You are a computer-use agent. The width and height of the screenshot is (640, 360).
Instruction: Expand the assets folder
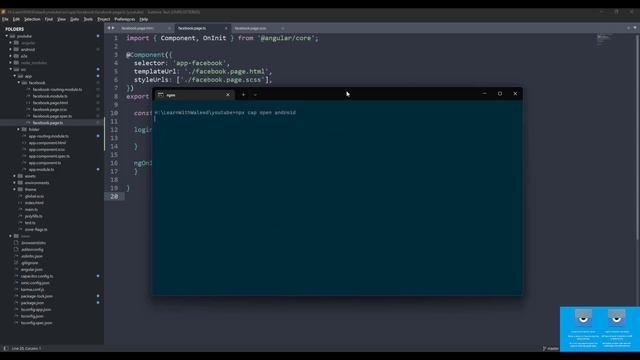click(15, 176)
